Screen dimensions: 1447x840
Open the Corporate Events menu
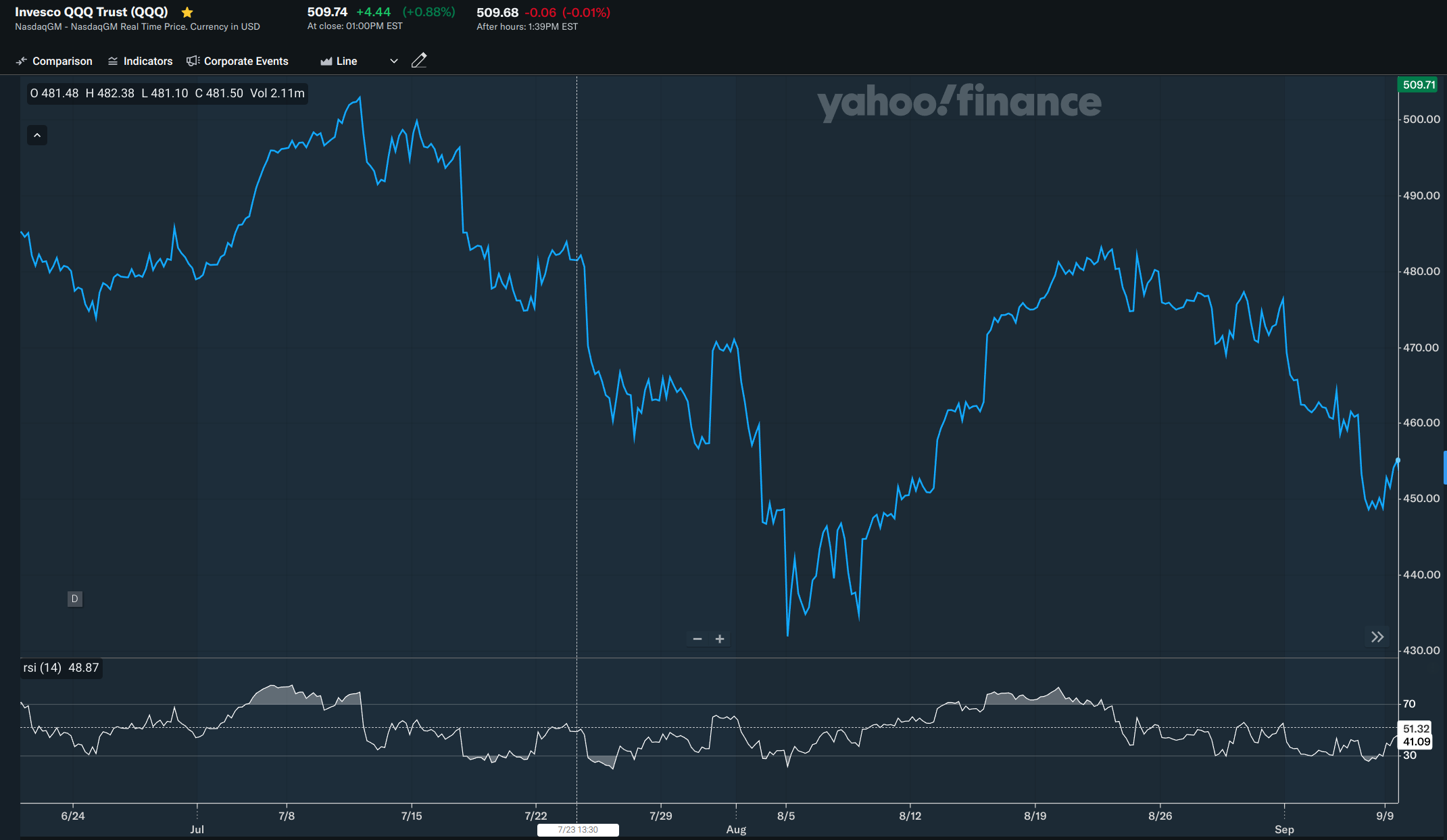click(246, 61)
